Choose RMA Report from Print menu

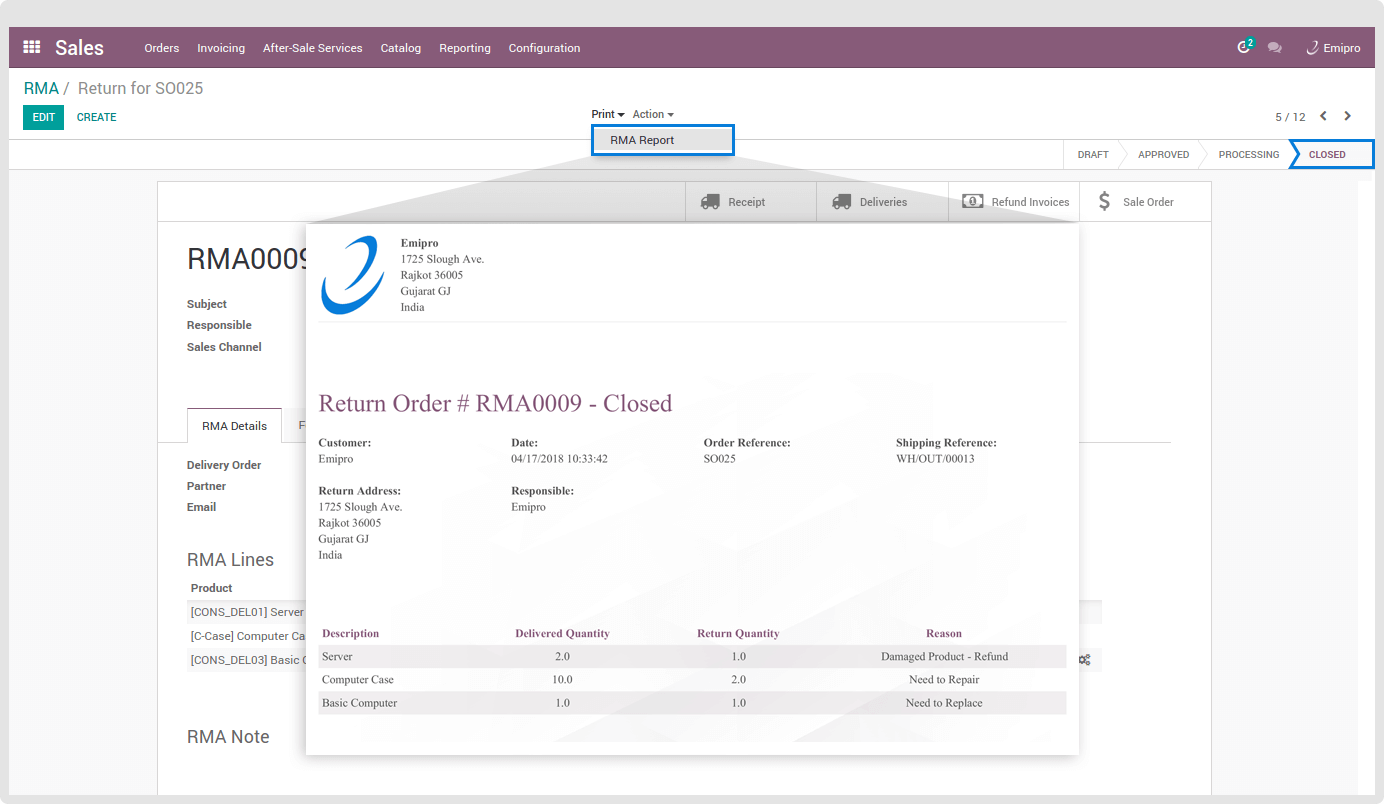662,140
